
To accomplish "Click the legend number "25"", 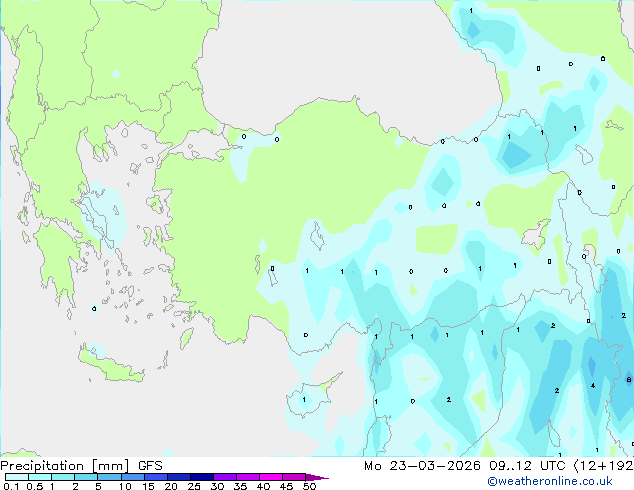I will (194, 486).
